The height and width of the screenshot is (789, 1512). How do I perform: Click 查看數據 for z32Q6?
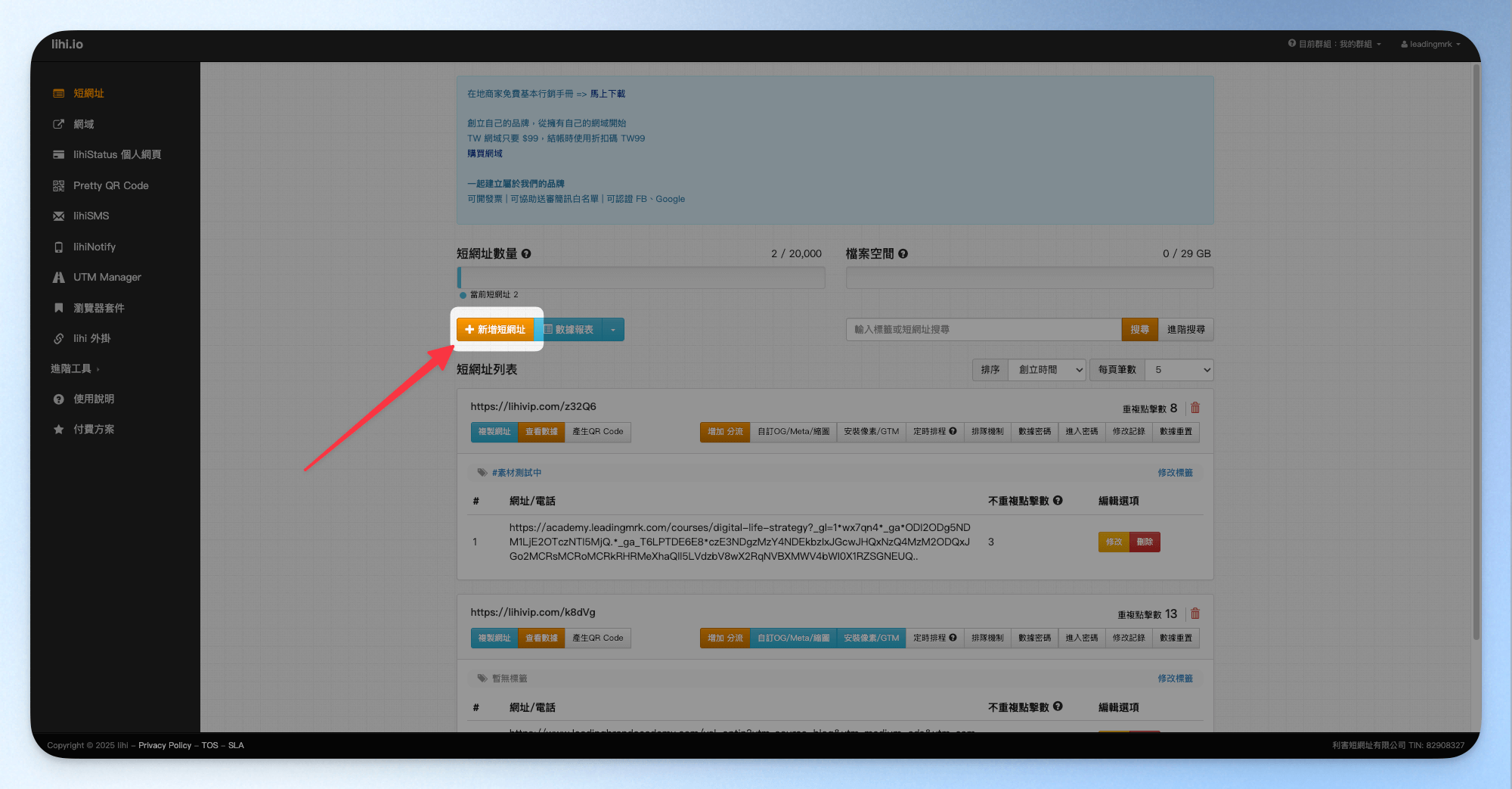pos(541,432)
